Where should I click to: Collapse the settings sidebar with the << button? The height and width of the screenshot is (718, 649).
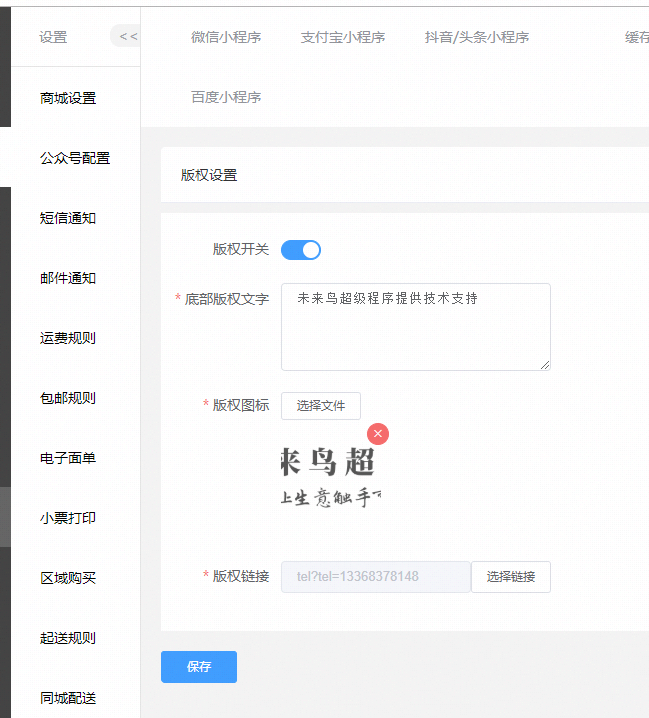point(127,37)
